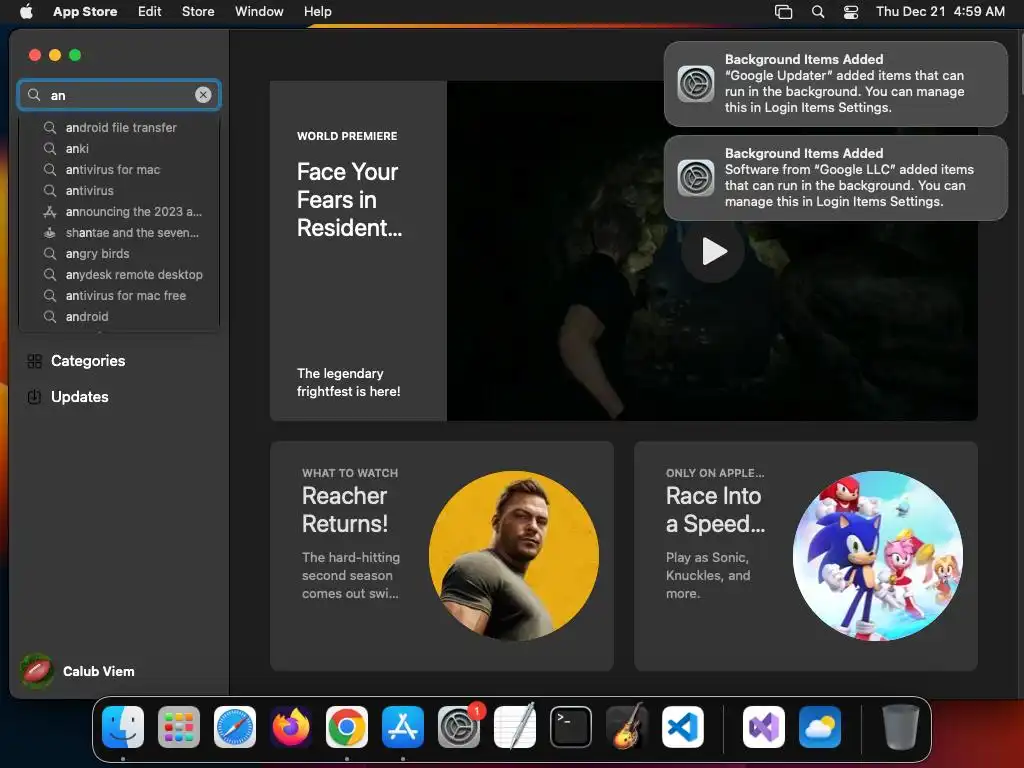Open the App Store menu

85,11
